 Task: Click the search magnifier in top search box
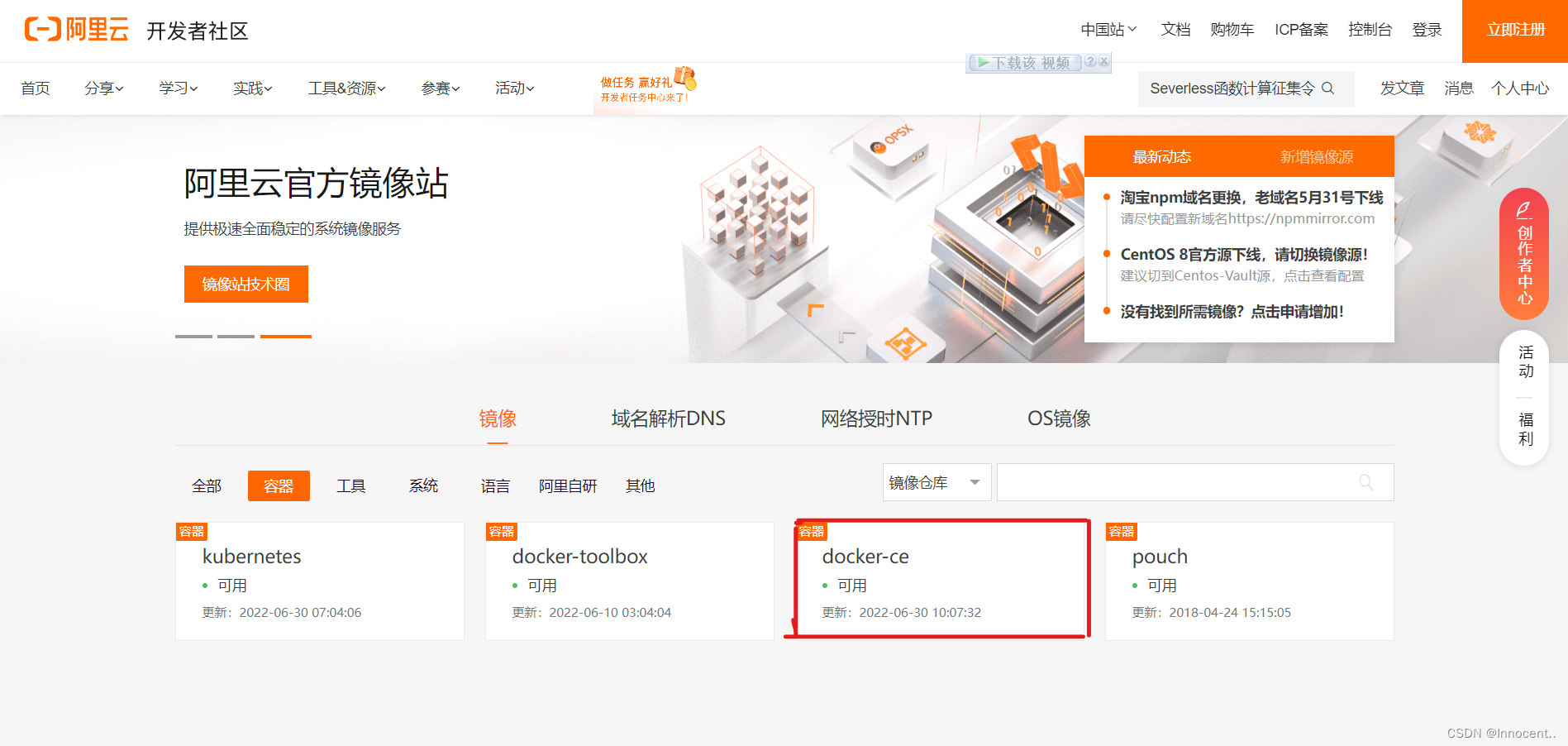point(1328,88)
